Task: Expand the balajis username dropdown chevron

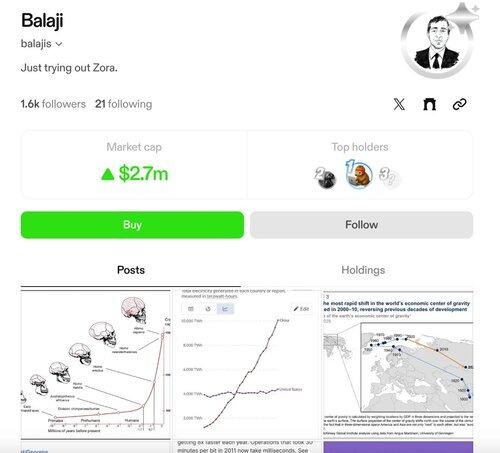Action: [x=59, y=44]
